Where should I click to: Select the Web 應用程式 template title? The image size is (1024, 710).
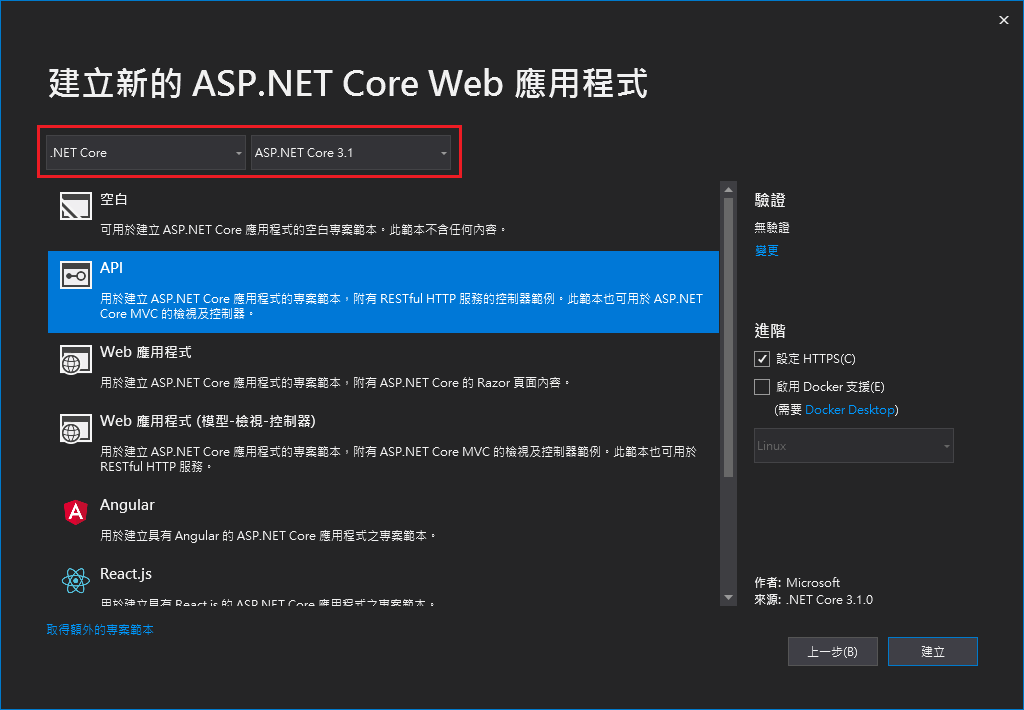click(x=146, y=352)
